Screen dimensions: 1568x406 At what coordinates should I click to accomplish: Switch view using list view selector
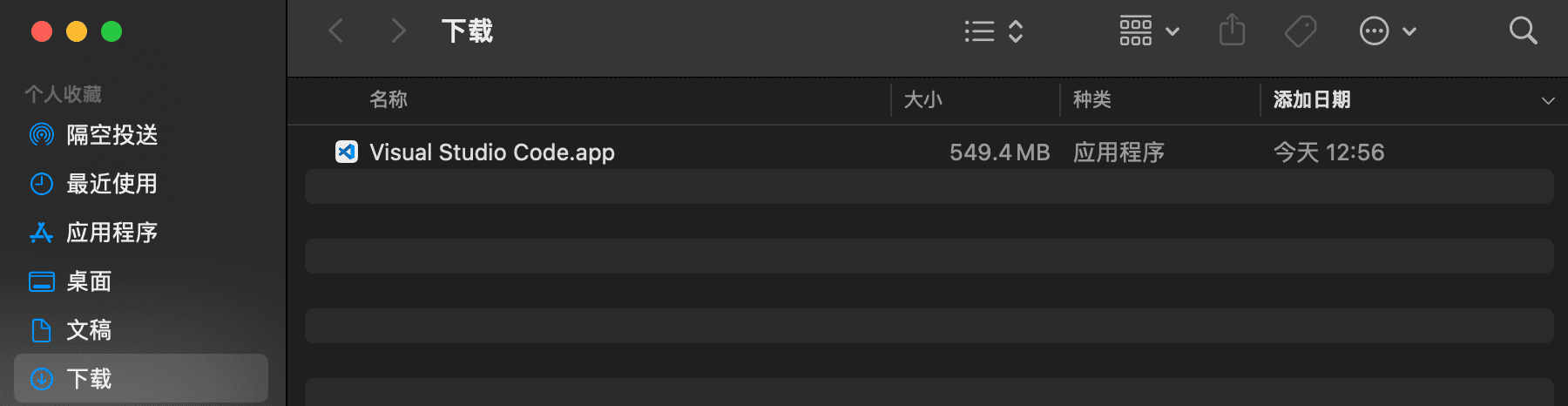(x=994, y=31)
